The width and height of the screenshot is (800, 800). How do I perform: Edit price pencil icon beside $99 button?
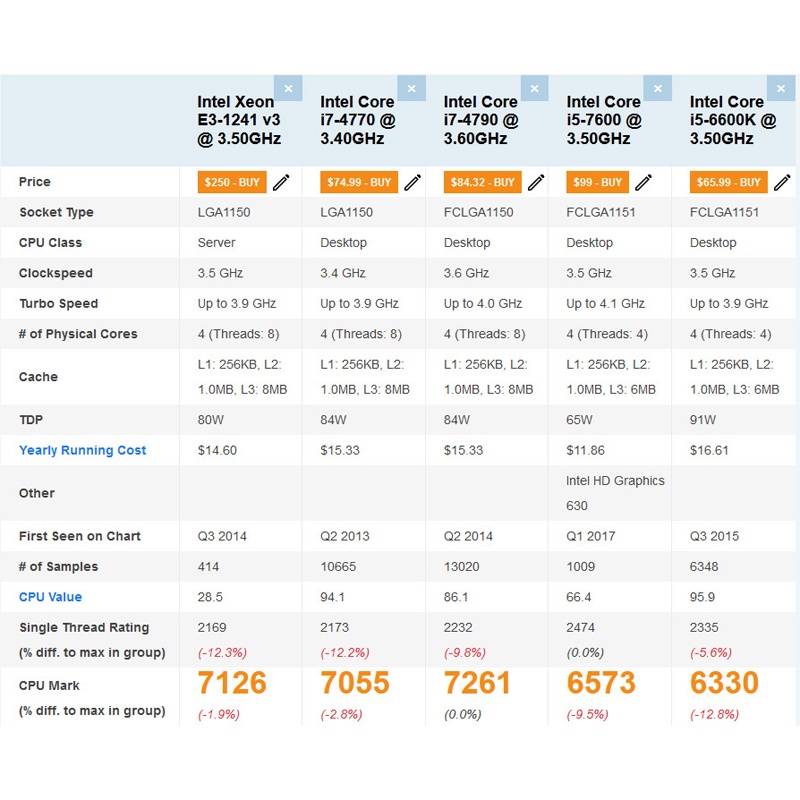point(643,182)
